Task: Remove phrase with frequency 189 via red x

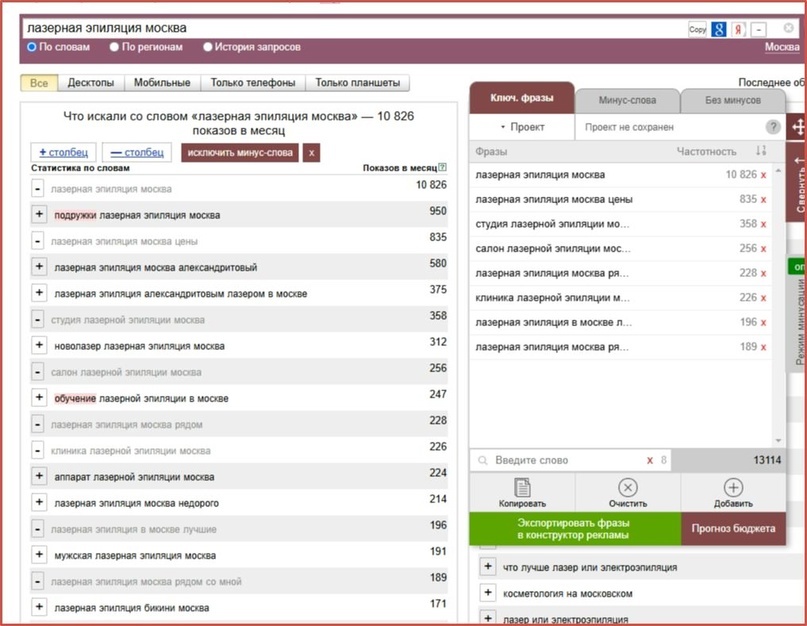Action: pyautogui.click(x=763, y=347)
